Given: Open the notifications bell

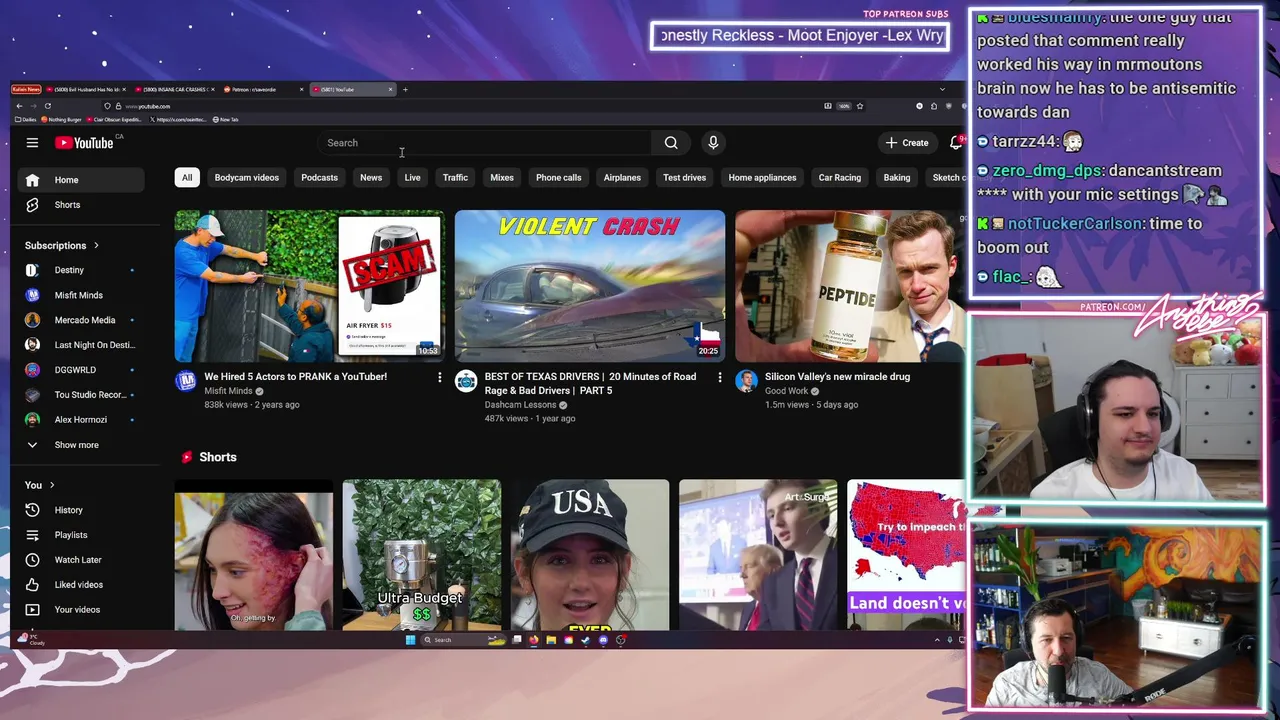Looking at the screenshot, I should 956,143.
